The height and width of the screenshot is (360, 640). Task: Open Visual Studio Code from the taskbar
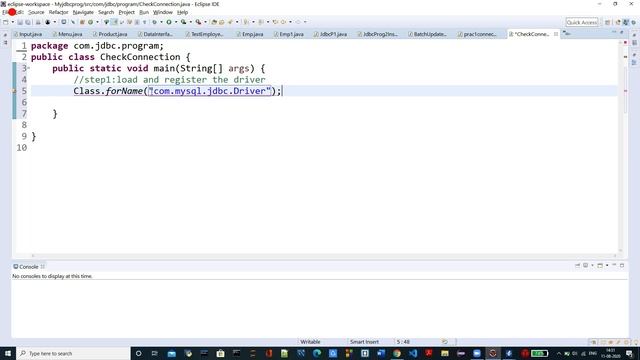click(x=413, y=353)
